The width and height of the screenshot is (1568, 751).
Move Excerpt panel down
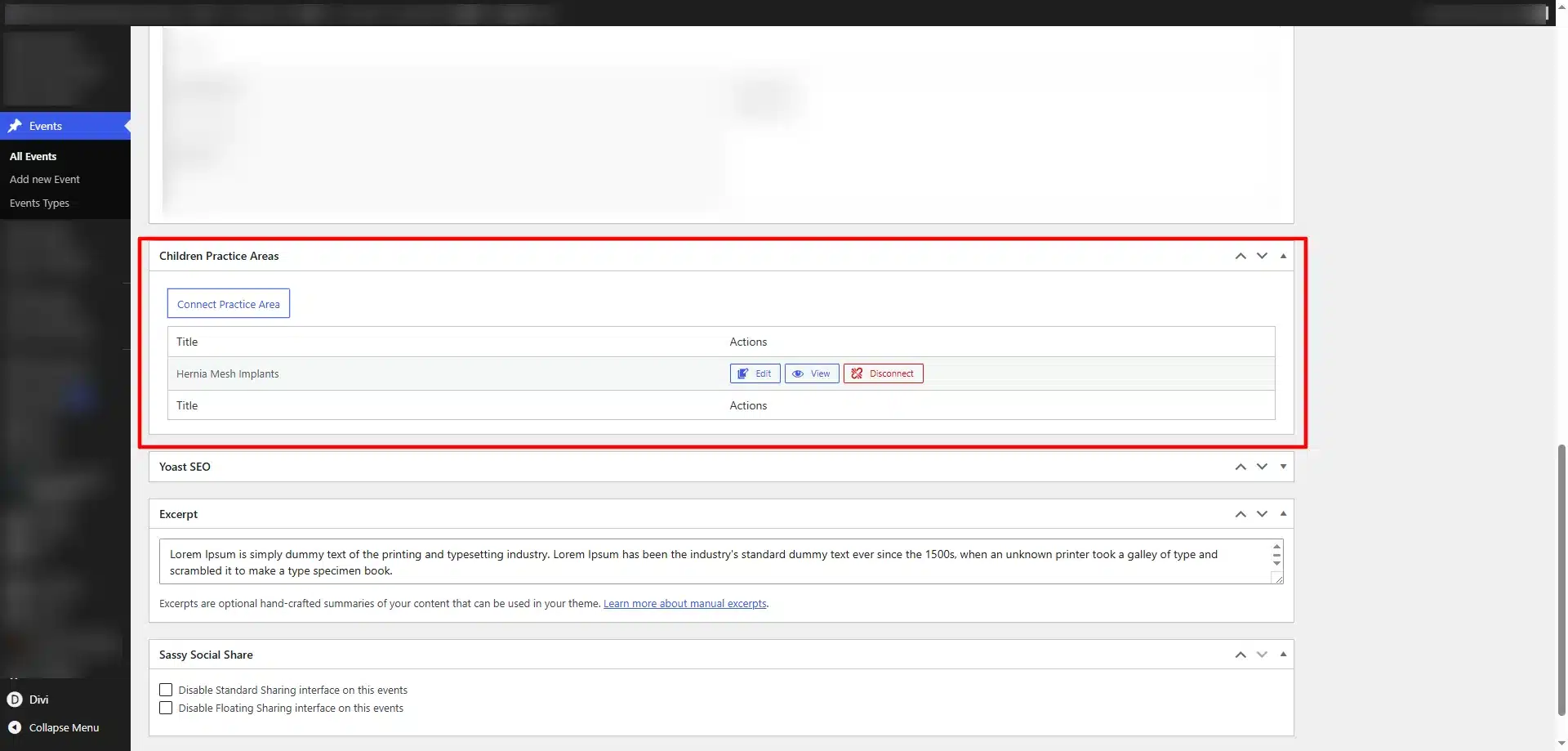click(1262, 514)
